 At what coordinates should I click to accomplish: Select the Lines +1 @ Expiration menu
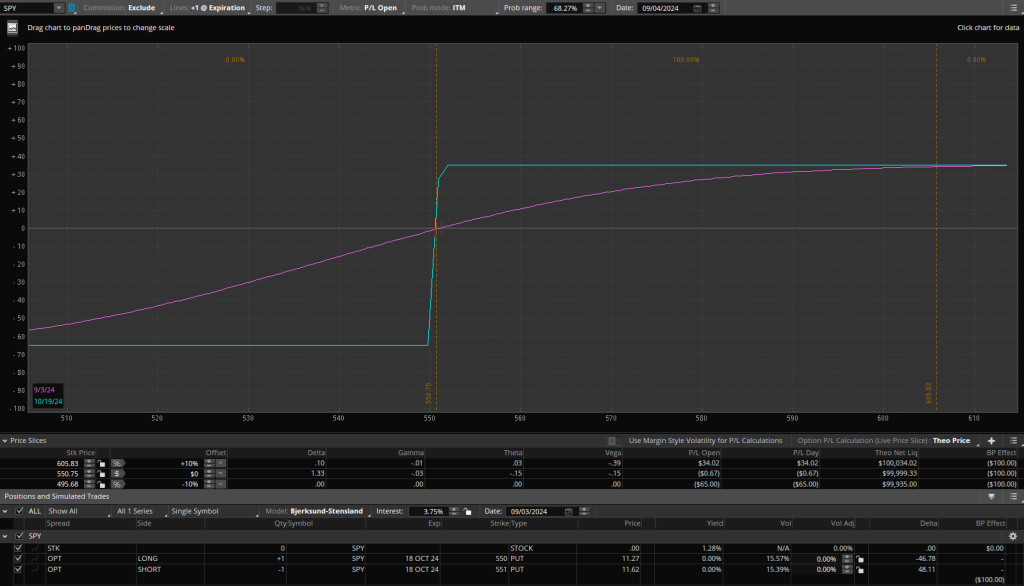209,7
